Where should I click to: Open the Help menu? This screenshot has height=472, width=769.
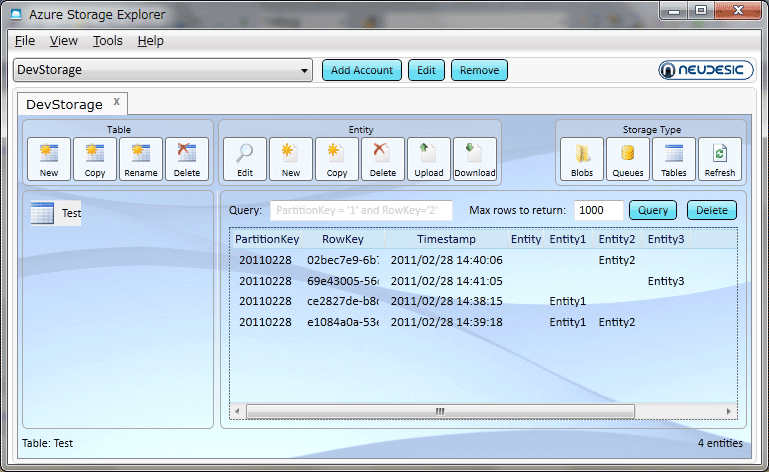151,41
